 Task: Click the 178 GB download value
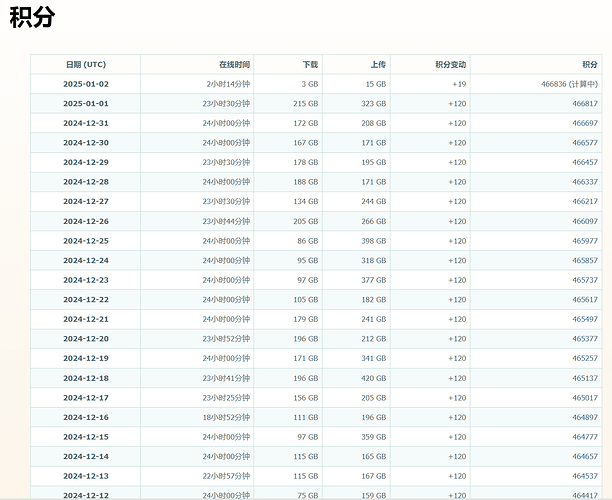[x=306, y=162]
